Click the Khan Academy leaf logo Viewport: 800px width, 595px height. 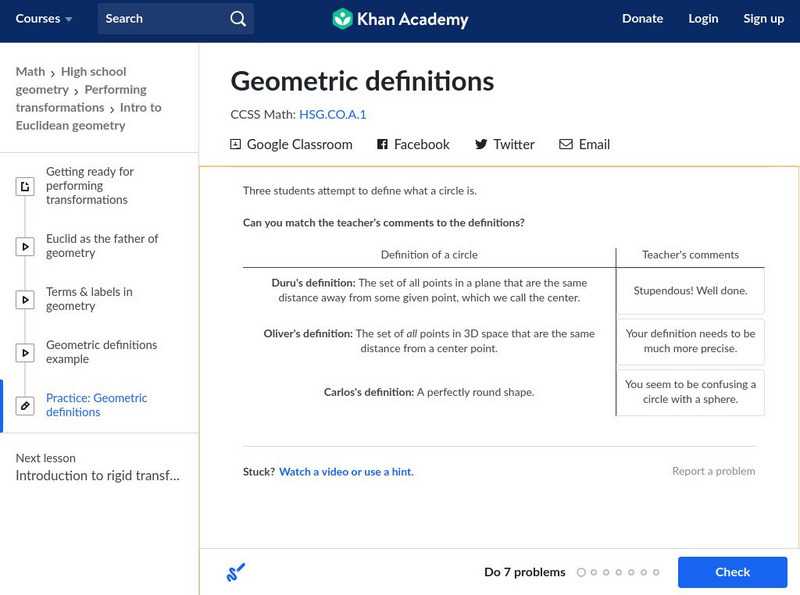(x=345, y=18)
